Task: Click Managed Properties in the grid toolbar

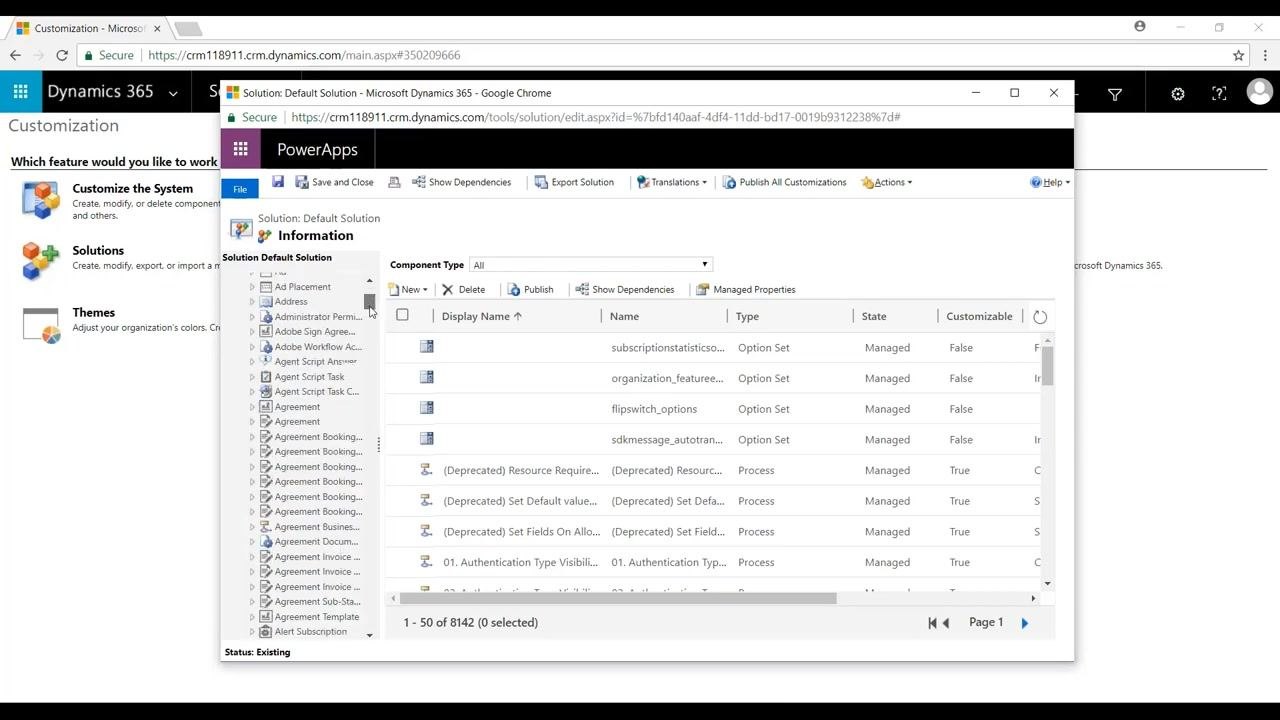Action: [x=746, y=289]
